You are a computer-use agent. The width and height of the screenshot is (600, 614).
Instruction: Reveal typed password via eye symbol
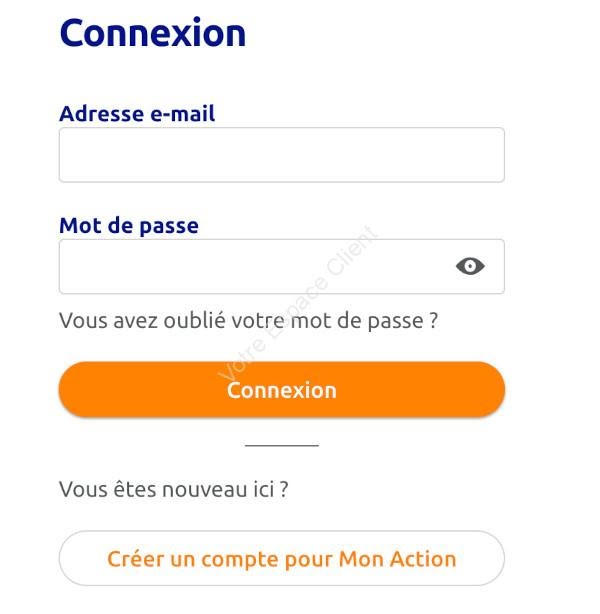point(470,266)
